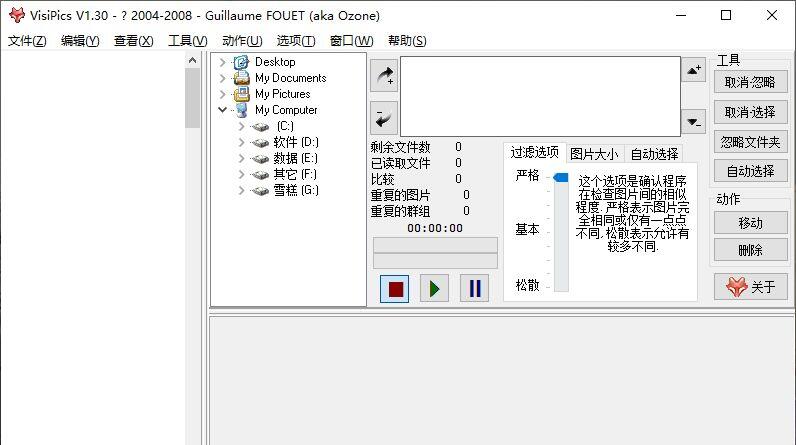Viewport: 796px width, 445px height.
Task: Click the My Documents icon
Action: point(242,78)
